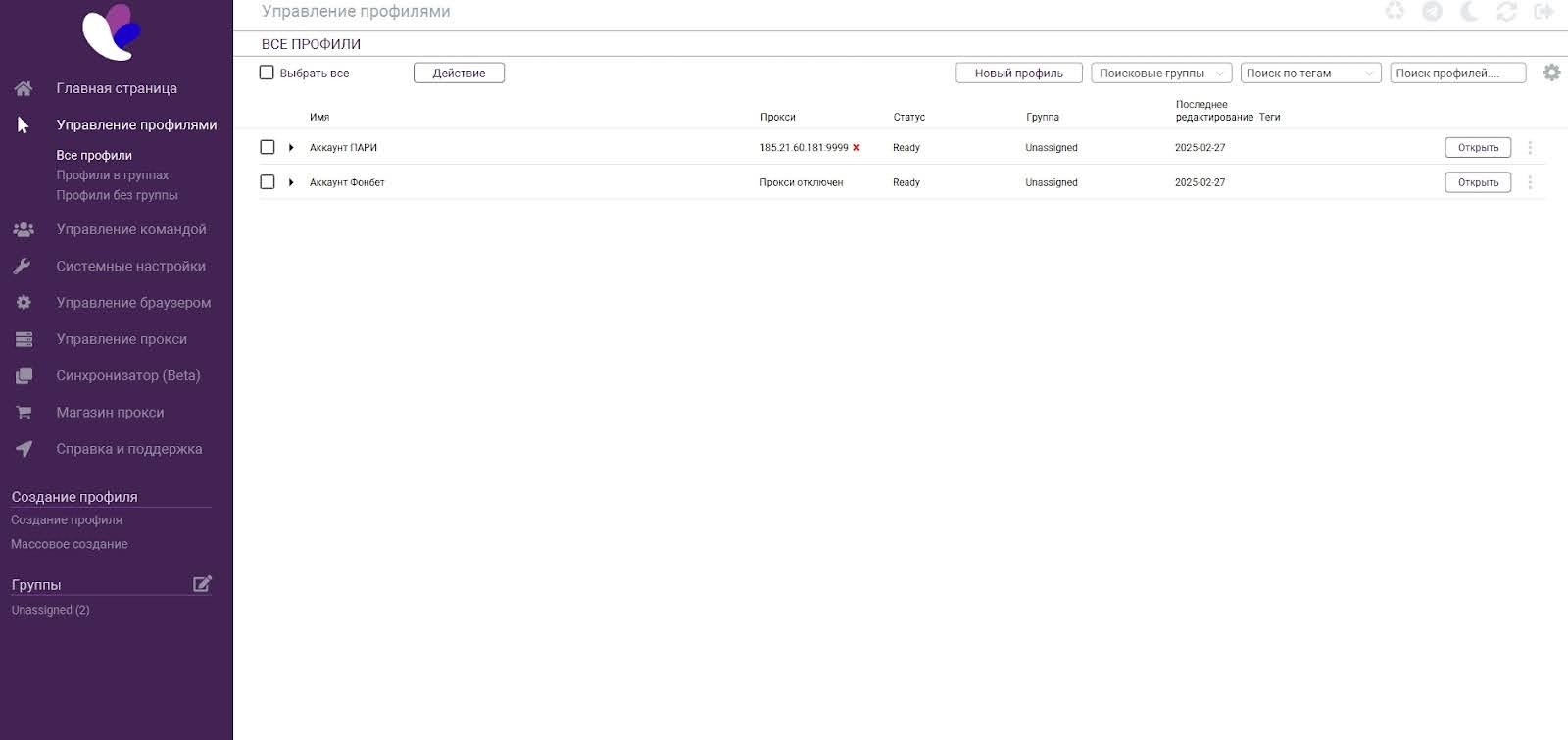Image resolution: width=1568 pixels, height=740 pixels.
Task: Go to Главная страница
Action: [x=117, y=88]
